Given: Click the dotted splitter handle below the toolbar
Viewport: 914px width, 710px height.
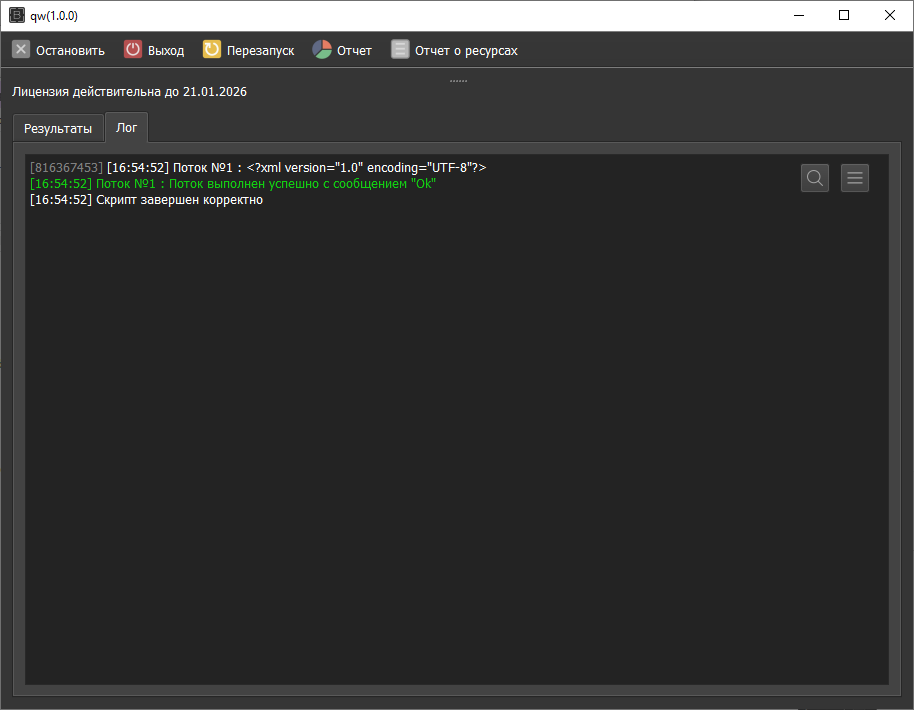Looking at the screenshot, I should (x=458, y=80).
